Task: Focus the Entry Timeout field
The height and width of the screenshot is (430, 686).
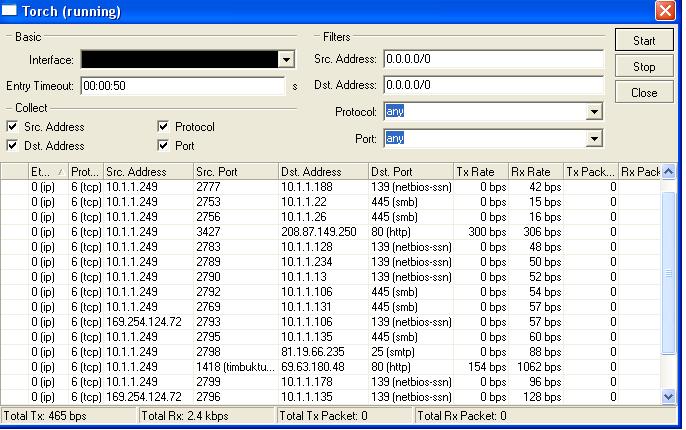Action: pyautogui.click(x=183, y=86)
